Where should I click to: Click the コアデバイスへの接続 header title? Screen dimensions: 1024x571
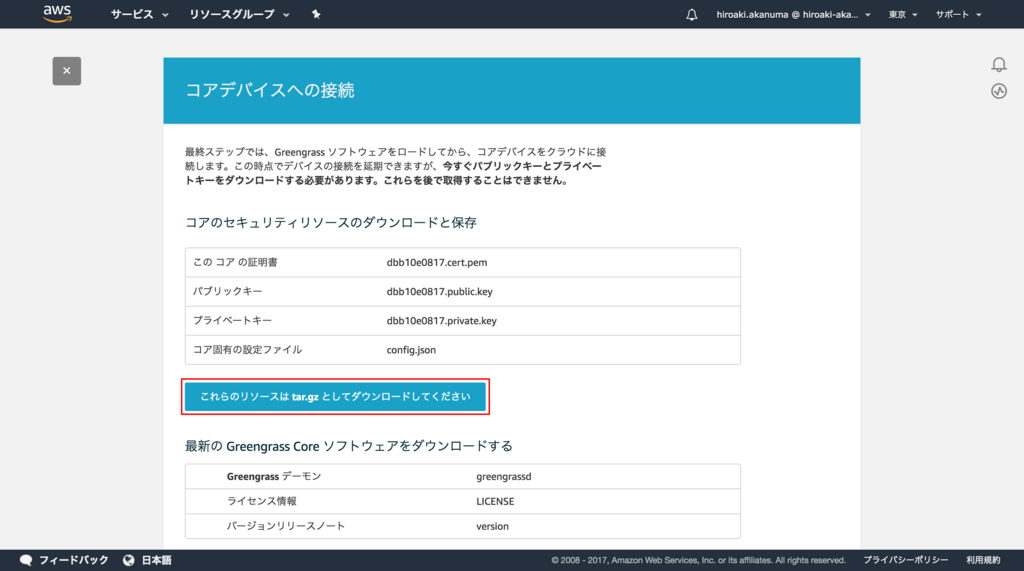click(x=270, y=90)
